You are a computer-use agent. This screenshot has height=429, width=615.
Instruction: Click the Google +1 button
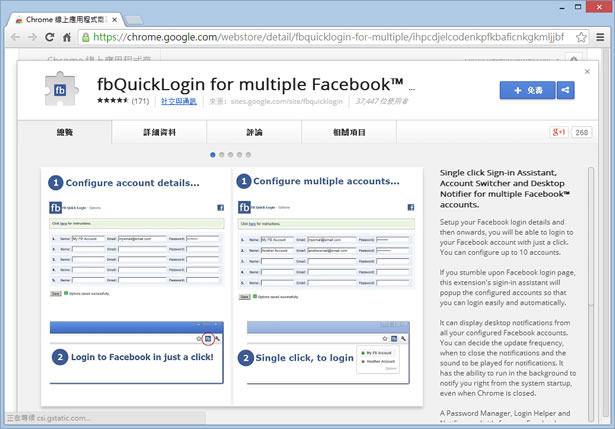coord(559,132)
